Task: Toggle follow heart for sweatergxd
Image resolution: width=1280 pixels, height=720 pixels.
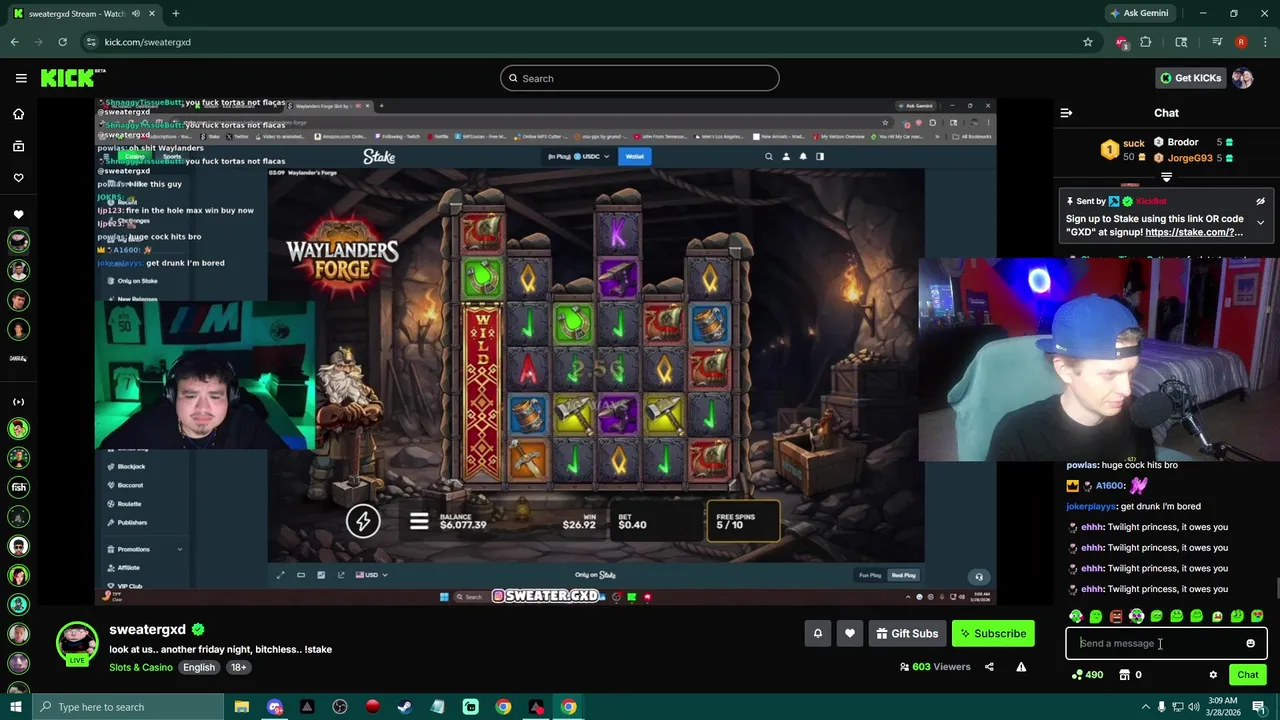Action: click(x=849, y=633)
